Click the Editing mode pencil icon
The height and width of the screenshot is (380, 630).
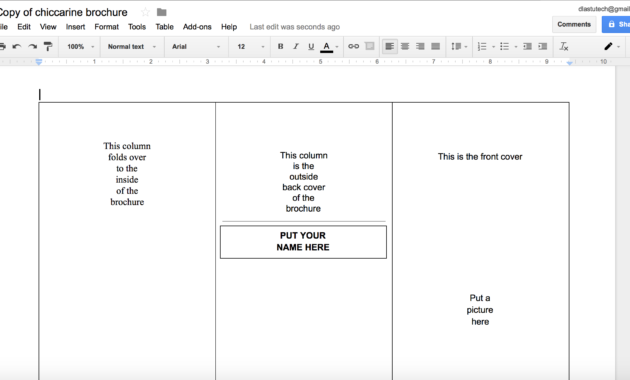(608, 47)
